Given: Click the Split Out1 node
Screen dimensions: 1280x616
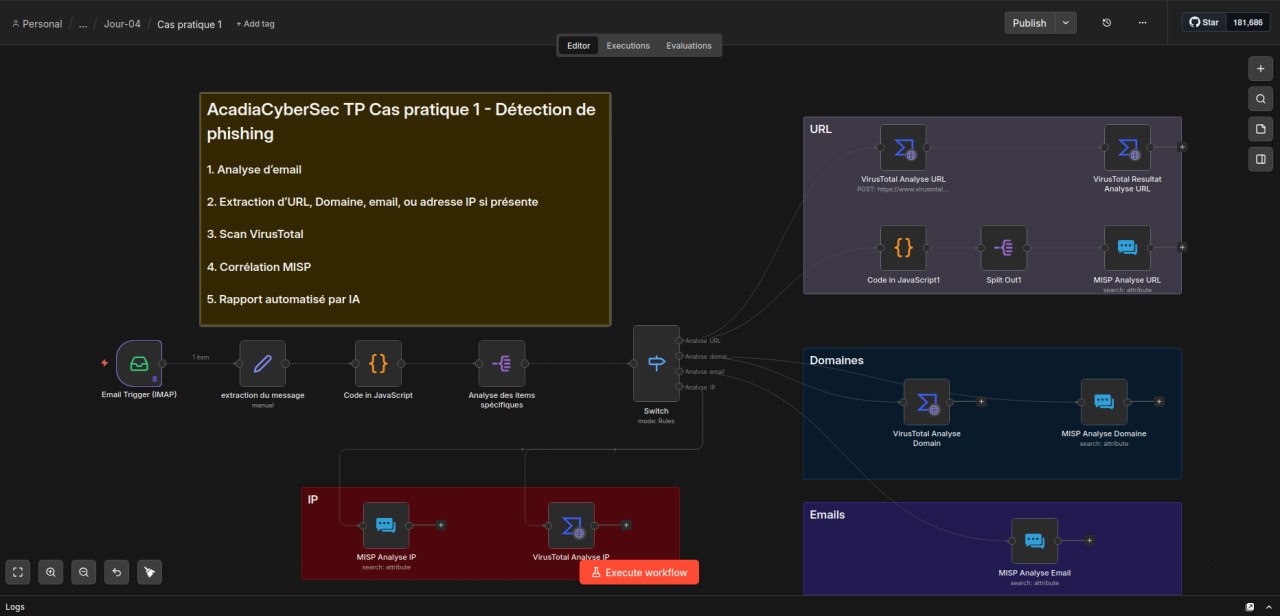Looking at the screenshot, I should 1003,248.
